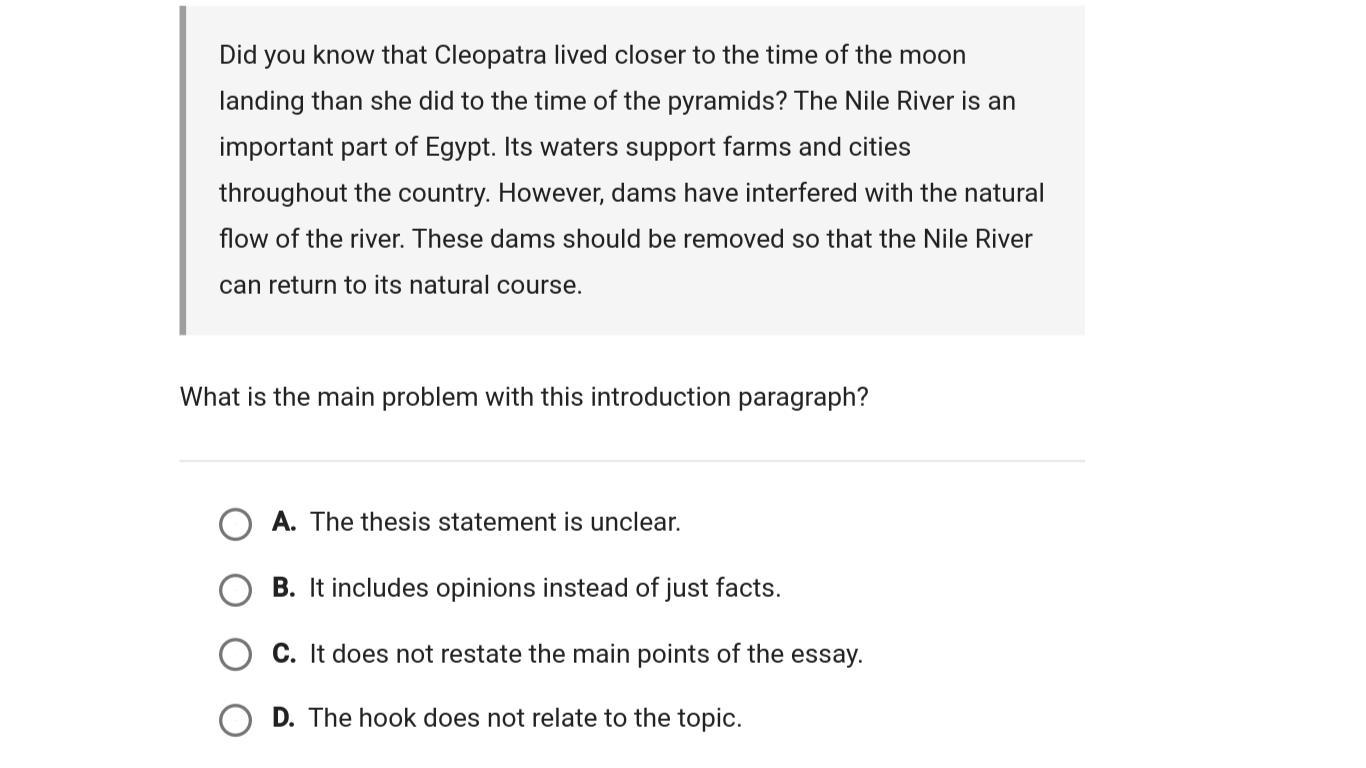Choose the radio circle beside option B
The height and width of the screenshot is (768, 1366).
[235, 590]
